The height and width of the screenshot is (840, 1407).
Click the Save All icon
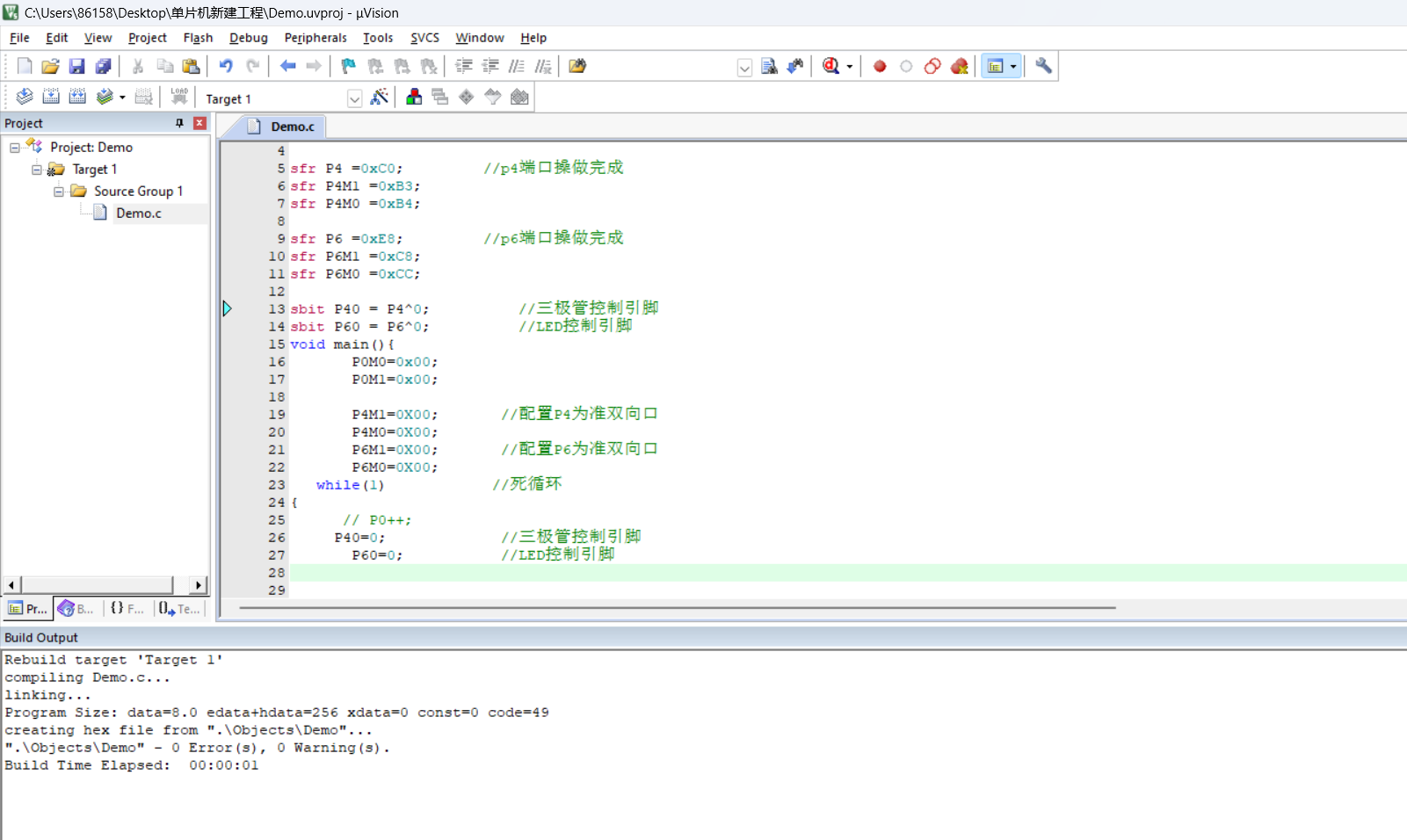[x=104, y=66]
